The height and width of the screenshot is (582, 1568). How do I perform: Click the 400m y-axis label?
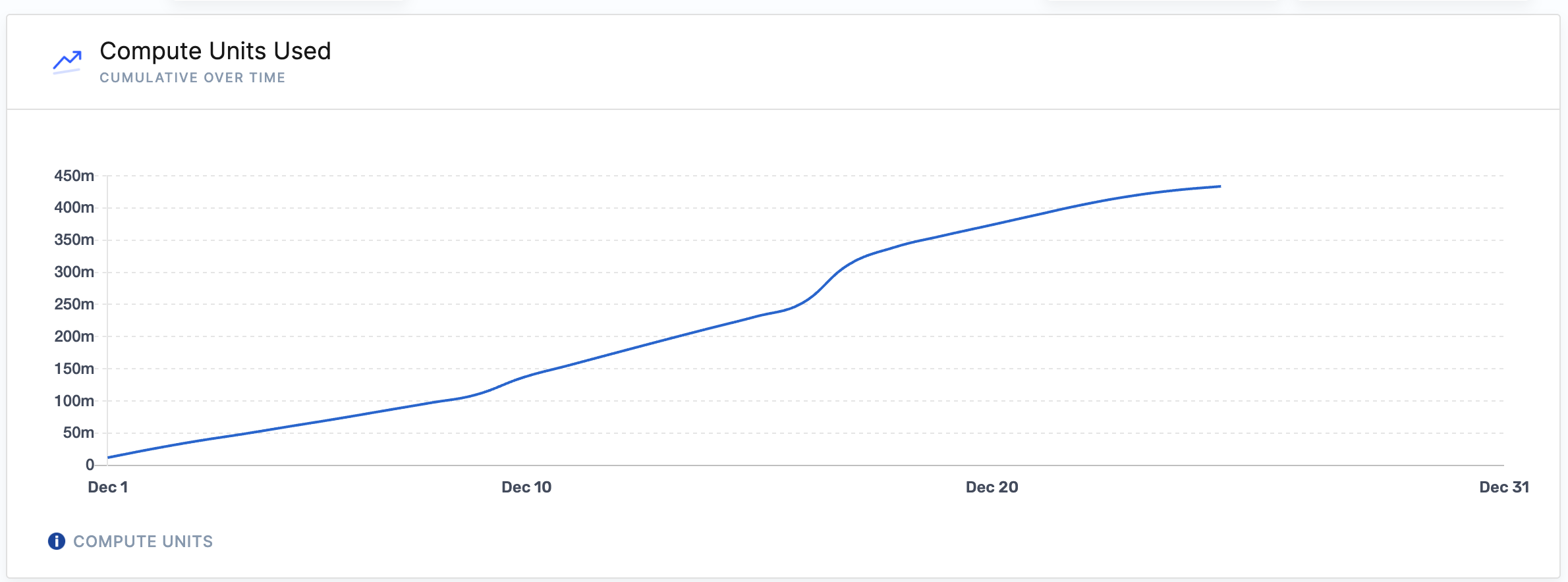click(x=74, y=207)
